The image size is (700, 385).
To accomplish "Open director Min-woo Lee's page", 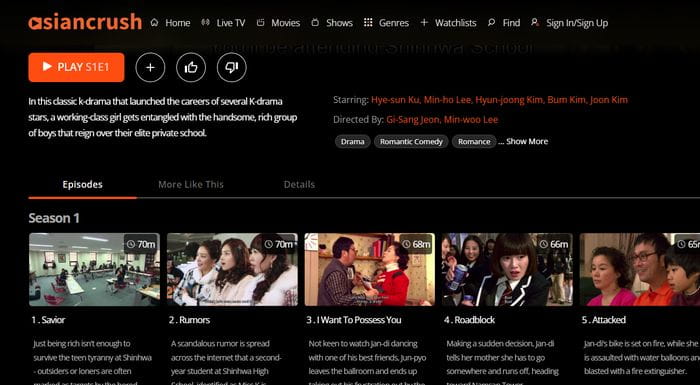I will (471, 120).
